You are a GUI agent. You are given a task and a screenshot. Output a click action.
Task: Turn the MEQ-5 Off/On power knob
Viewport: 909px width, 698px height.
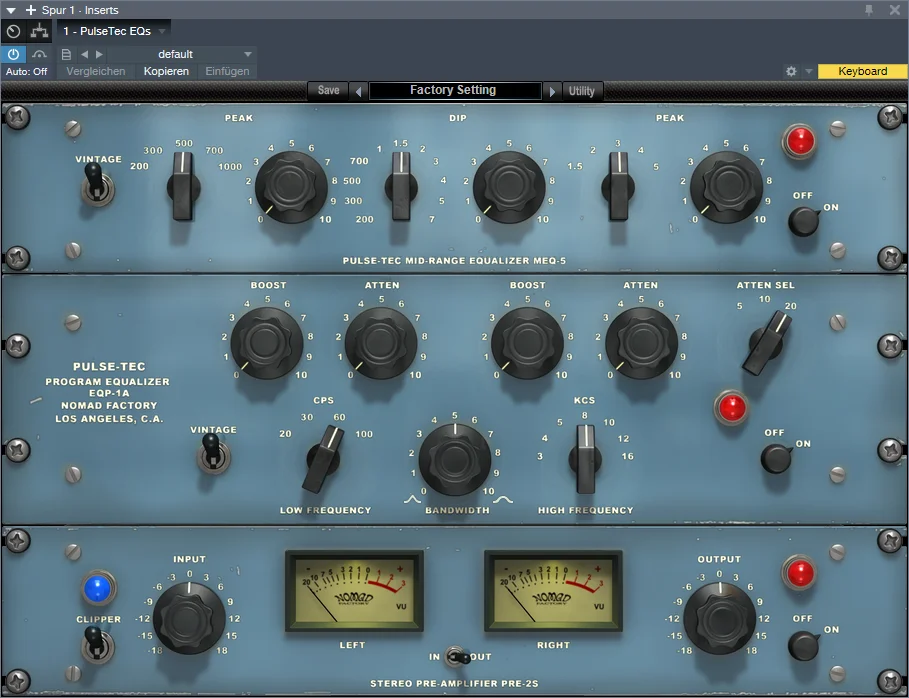[804, 221]
